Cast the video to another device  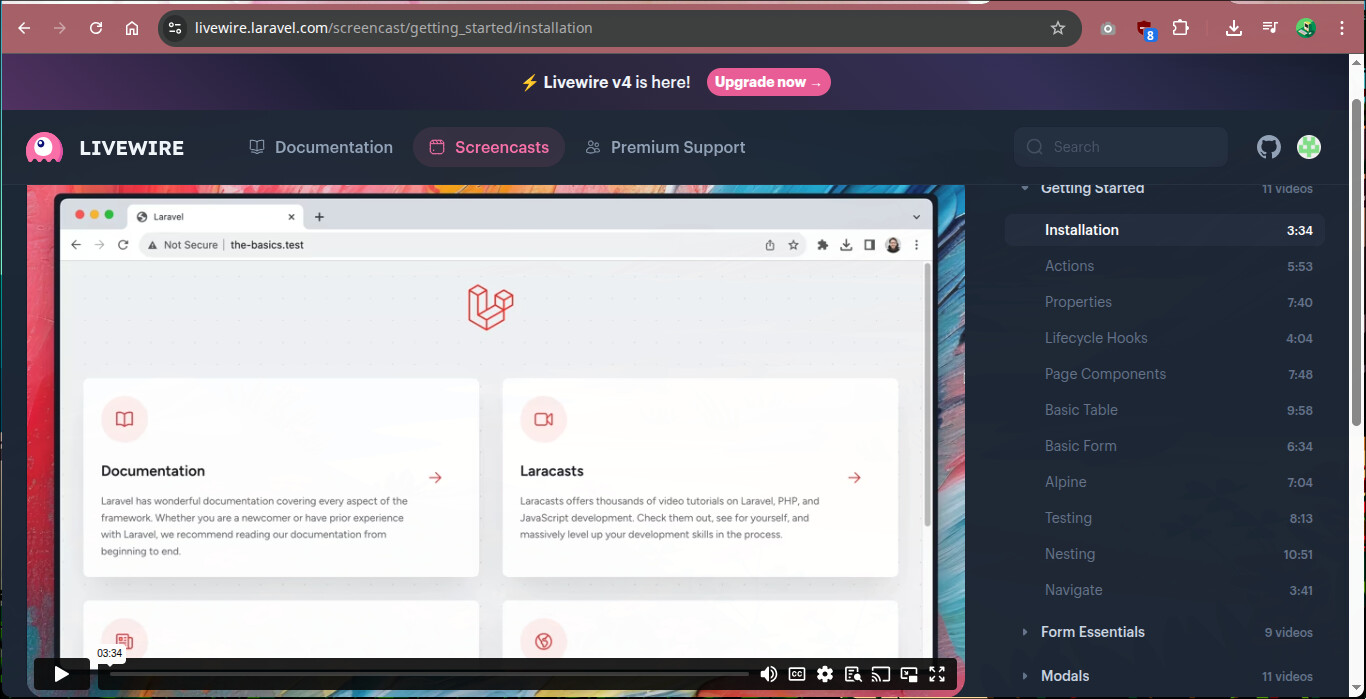tap(881, 674)
